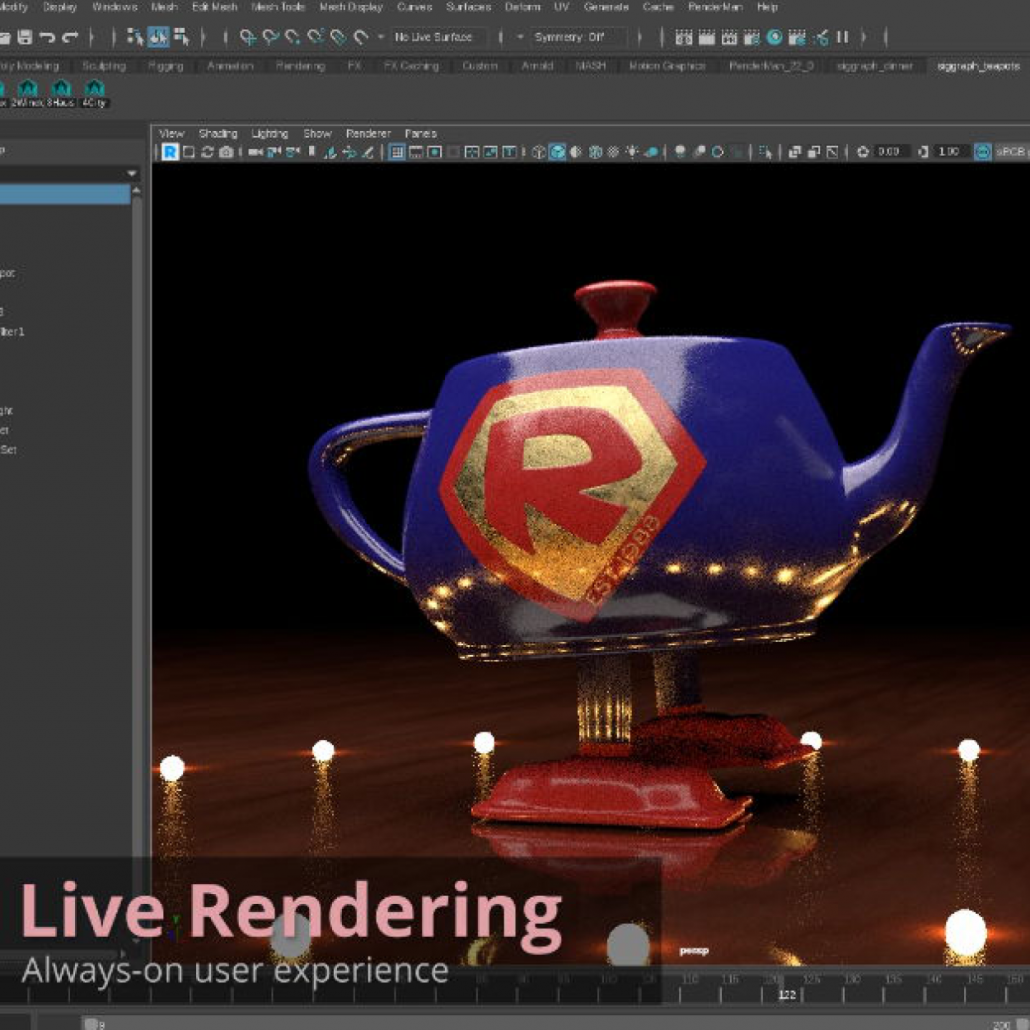
Task: Toggle the snap to points magnet icon
Action: click(293, 37)
